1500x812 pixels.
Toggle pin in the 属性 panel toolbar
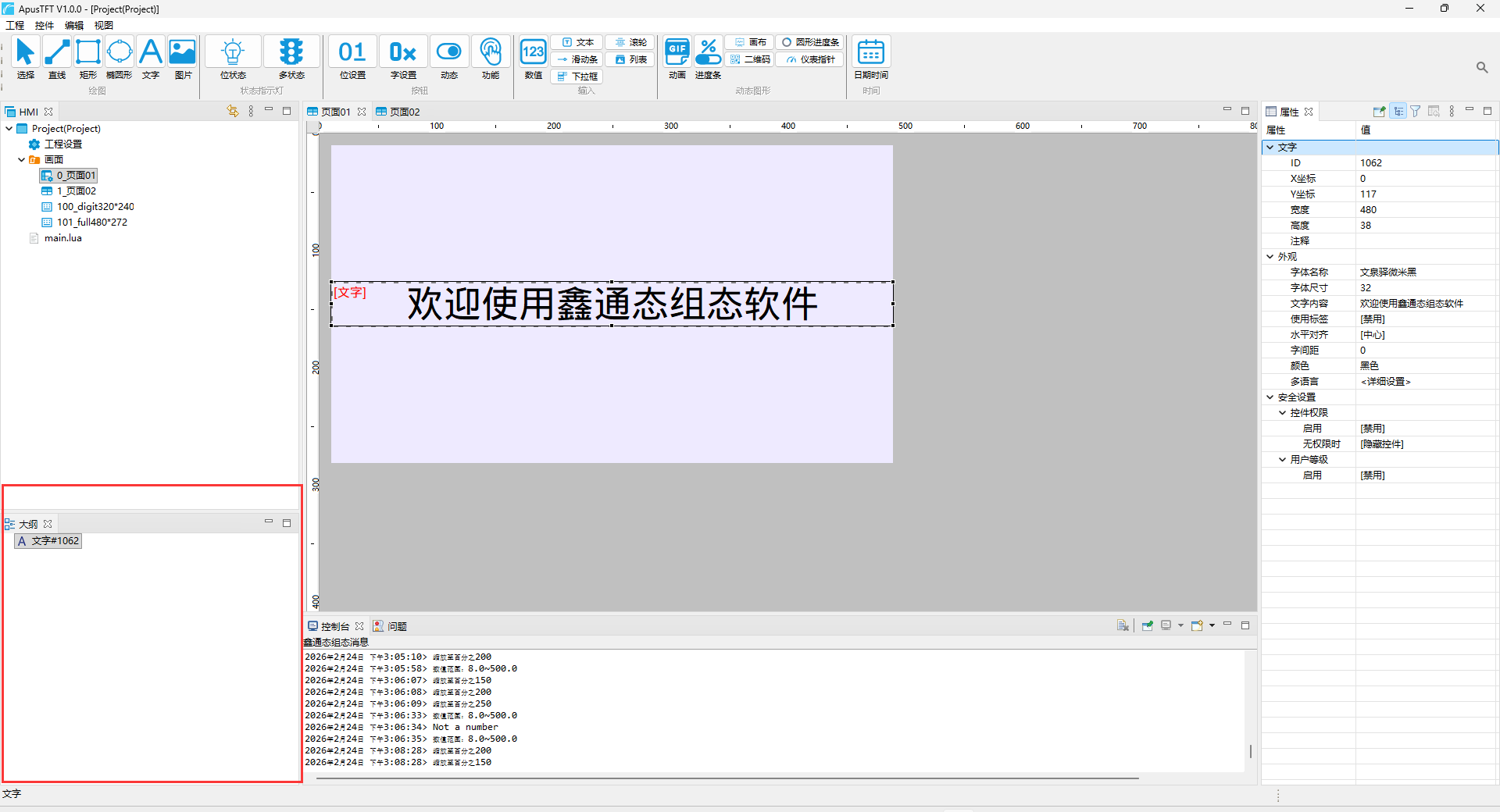pos(1379,112)
